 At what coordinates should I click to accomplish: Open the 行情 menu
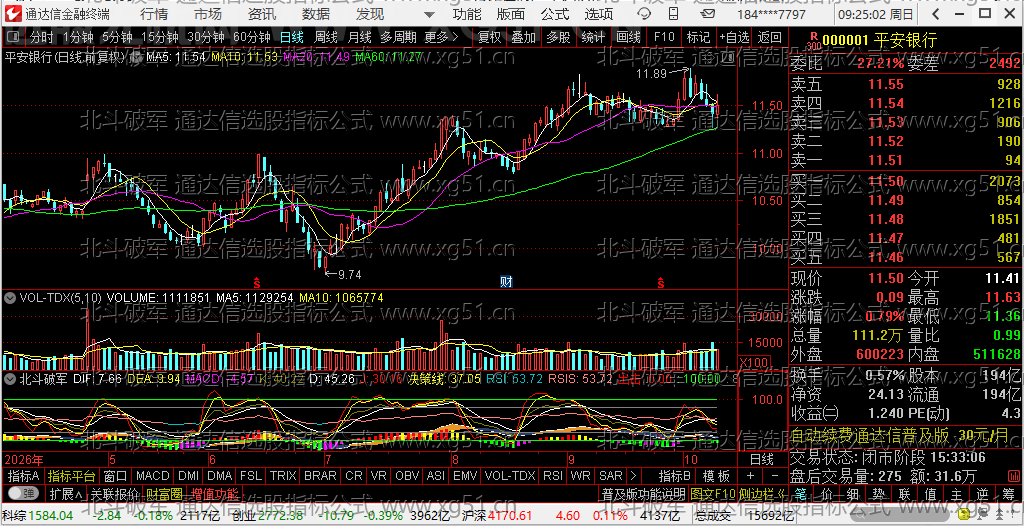tap(153, 14)
